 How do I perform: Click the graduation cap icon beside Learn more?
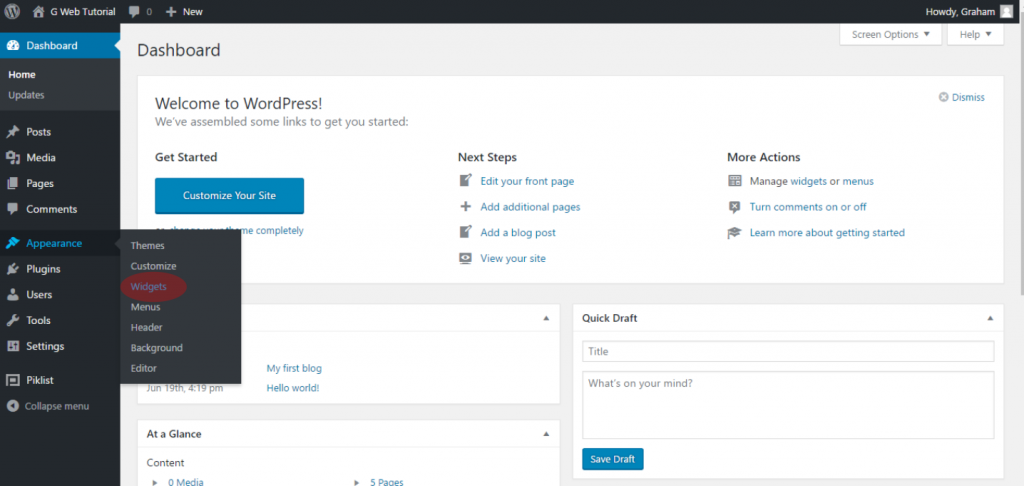click(735, 233)
